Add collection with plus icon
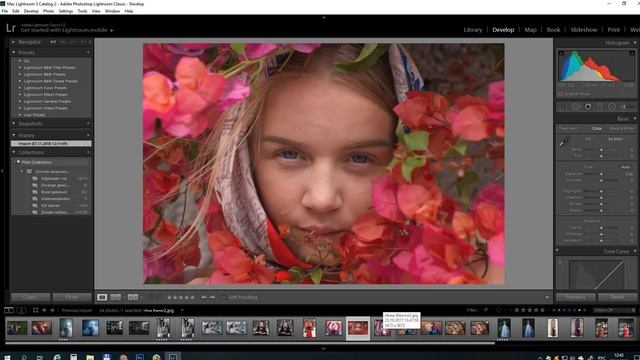Viewport: 640px width, 360px height. [88, 152]
